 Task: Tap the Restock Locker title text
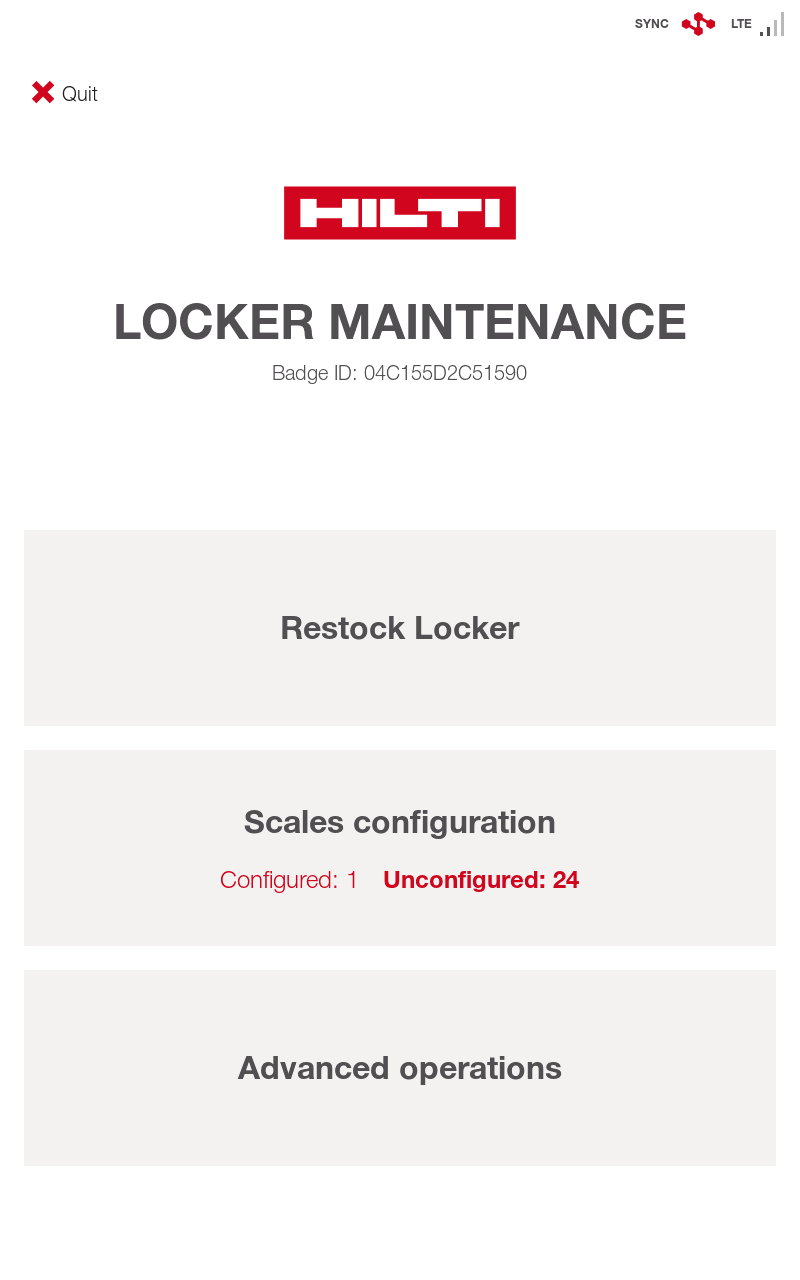(400, 628)
